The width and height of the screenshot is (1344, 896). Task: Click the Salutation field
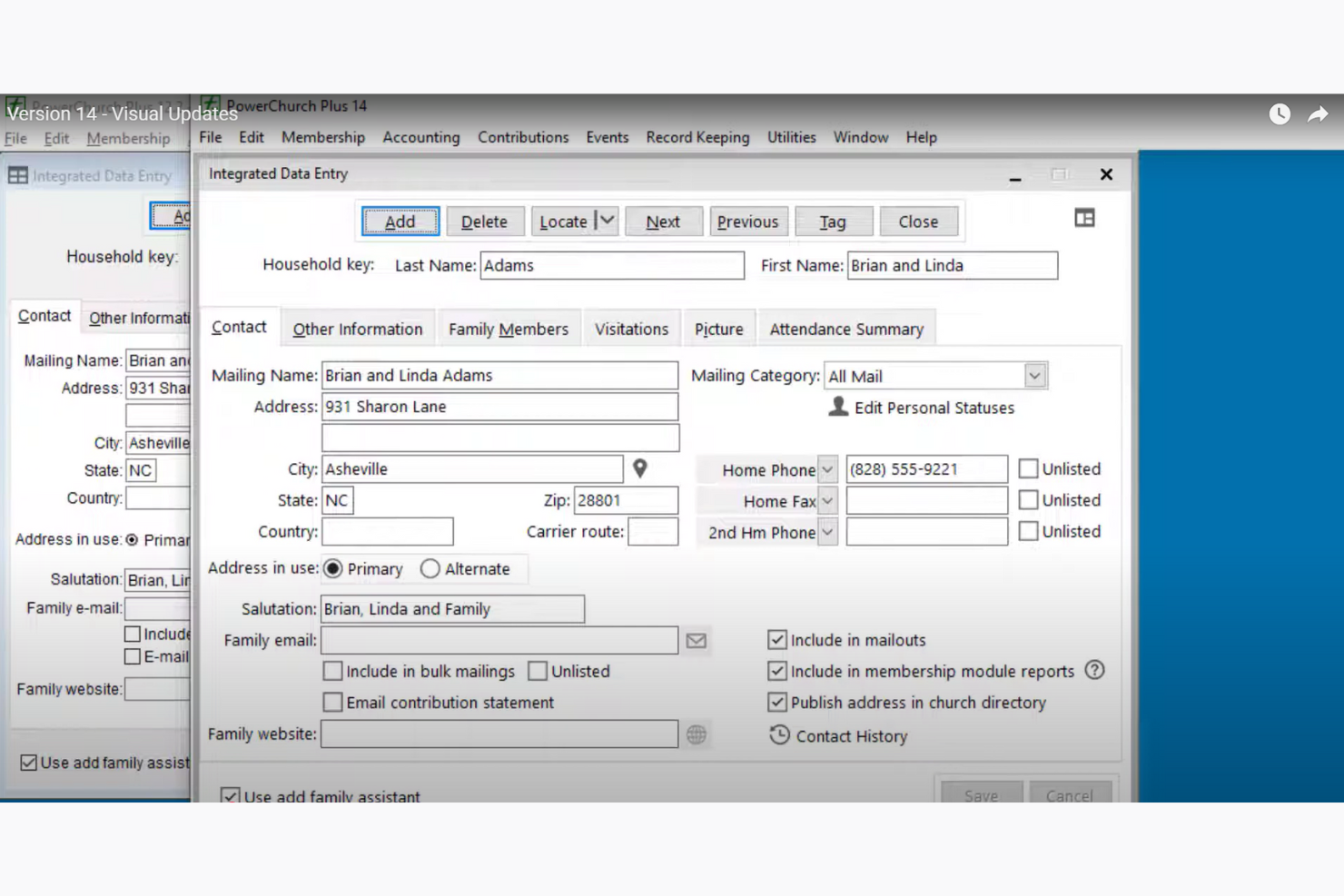click(x=452, y=609)
